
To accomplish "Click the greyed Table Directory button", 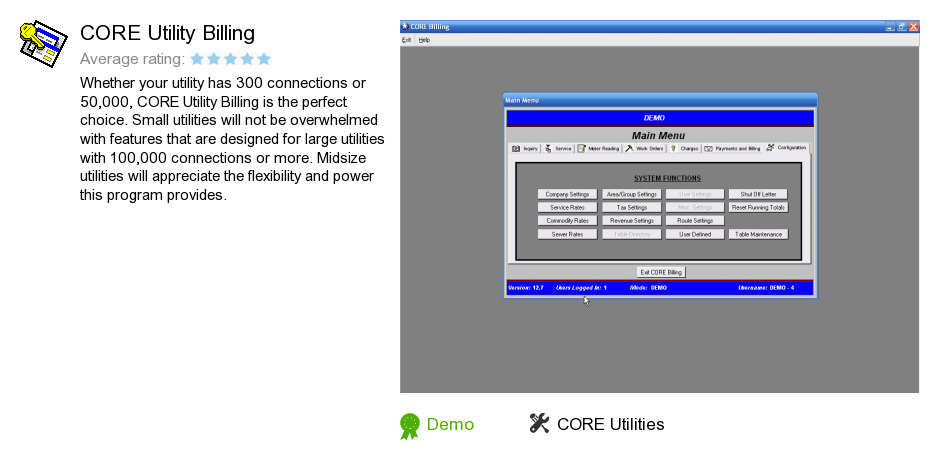I will click(x=632, y=234).
